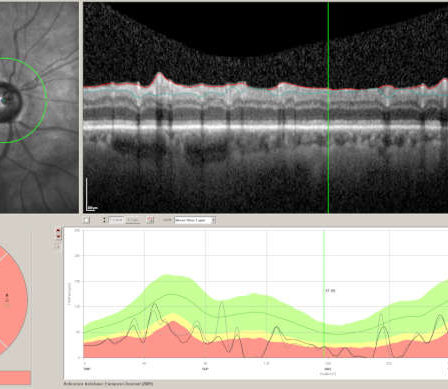Click the upper red arrow icon beside thickness graph
The height and width of the screenshot is (389, 448).
click(x=58, y=230)
